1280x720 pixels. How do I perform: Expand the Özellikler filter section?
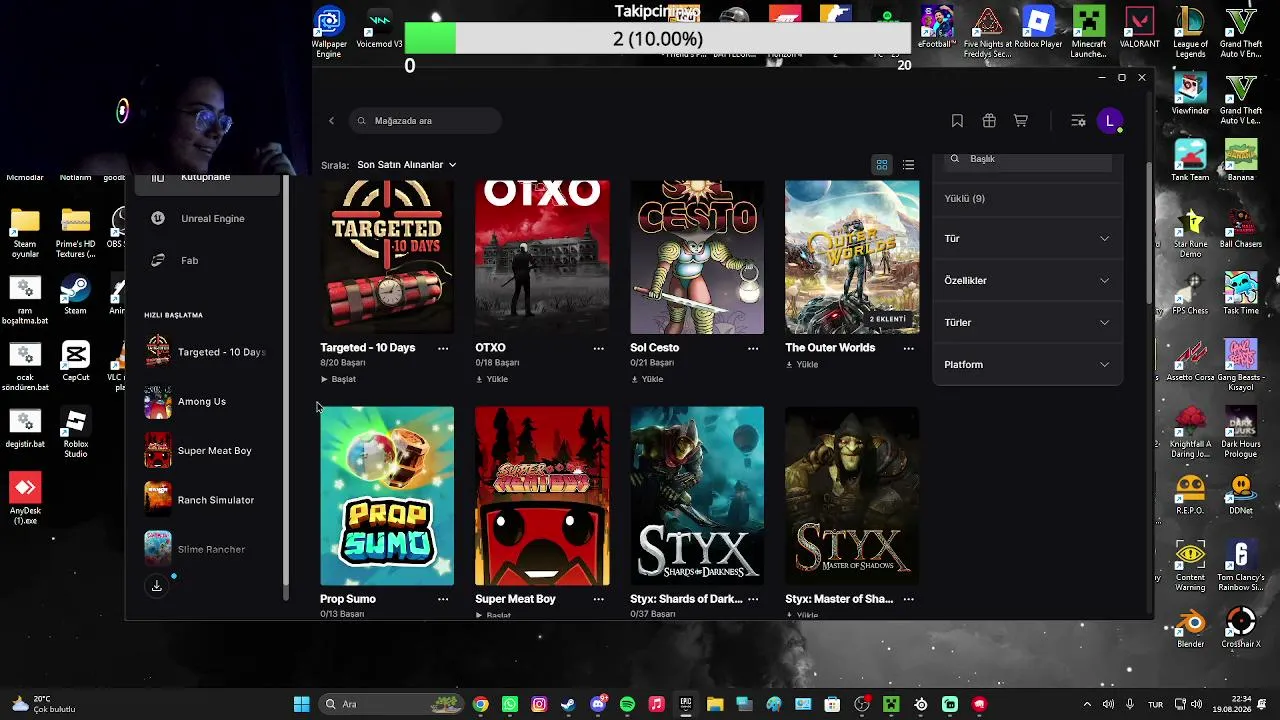[1027, 281]
